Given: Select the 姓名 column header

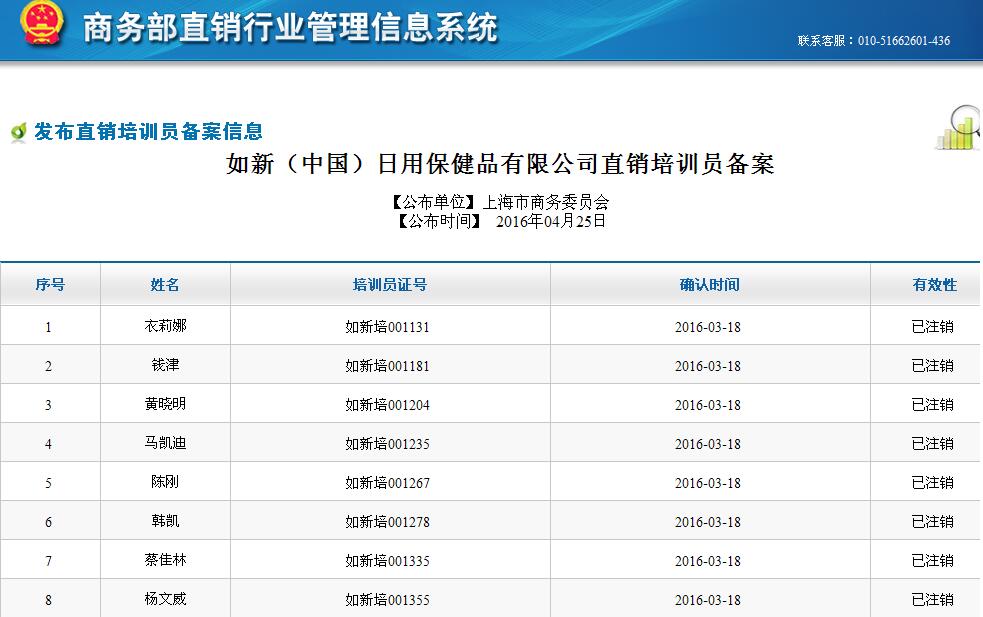Looking at the screenshot, I should [x=165, y=285].
